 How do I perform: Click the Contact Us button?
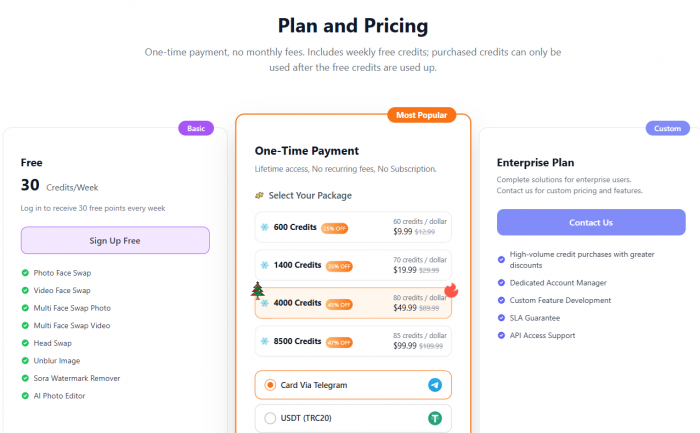[x=591, y=222]
